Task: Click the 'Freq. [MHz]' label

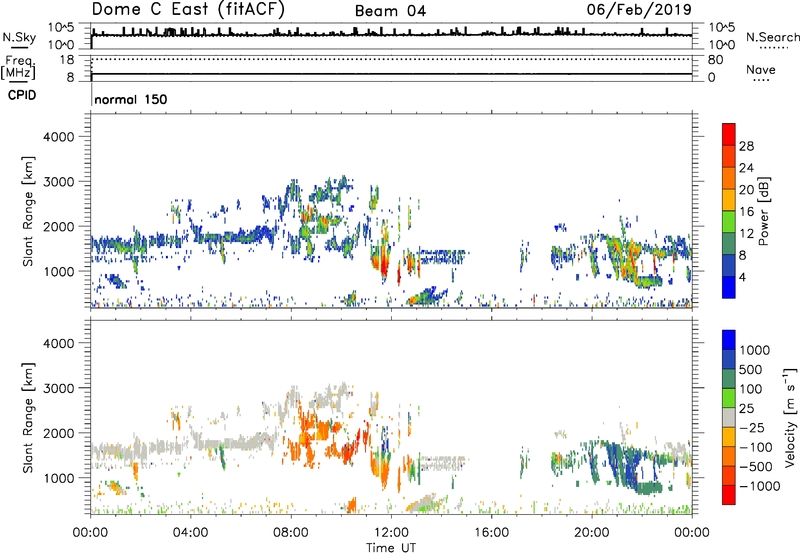Action: click(19, 67)
